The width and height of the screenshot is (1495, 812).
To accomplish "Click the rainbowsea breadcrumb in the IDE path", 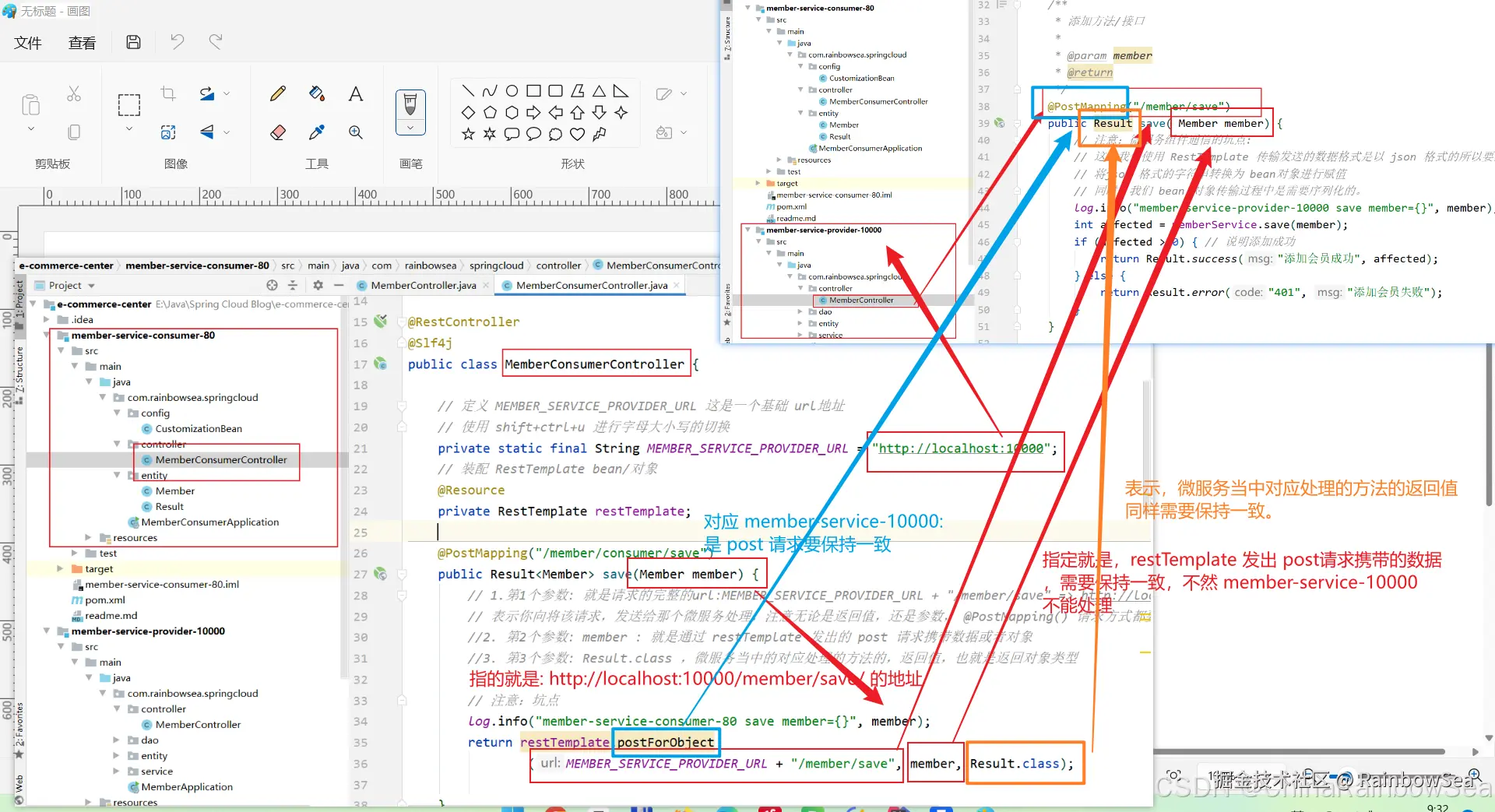I will tap(431, 265).
